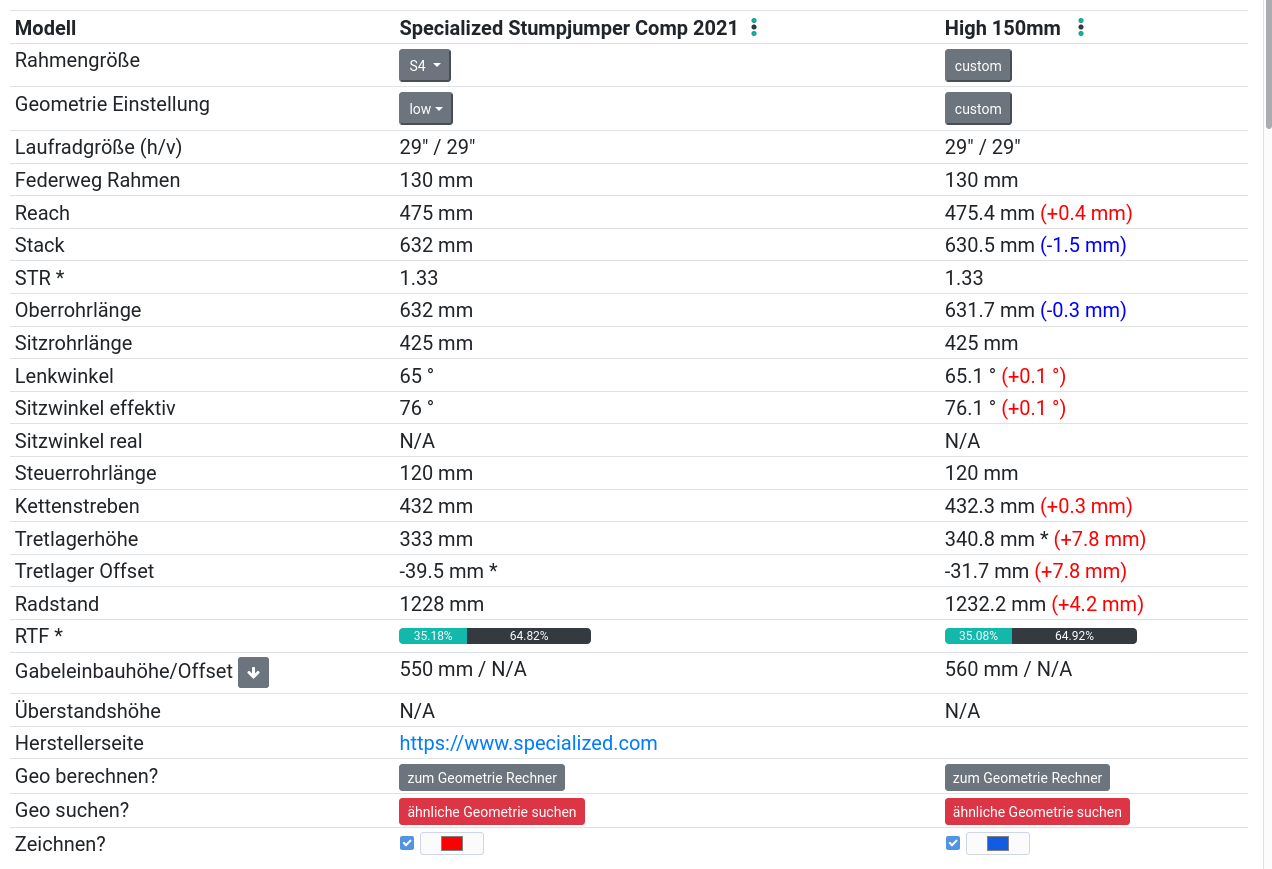The image size is (1272, 869).
Task: Open three-dot menu next to High 150mm
Action: click(x=1080, y=28)
